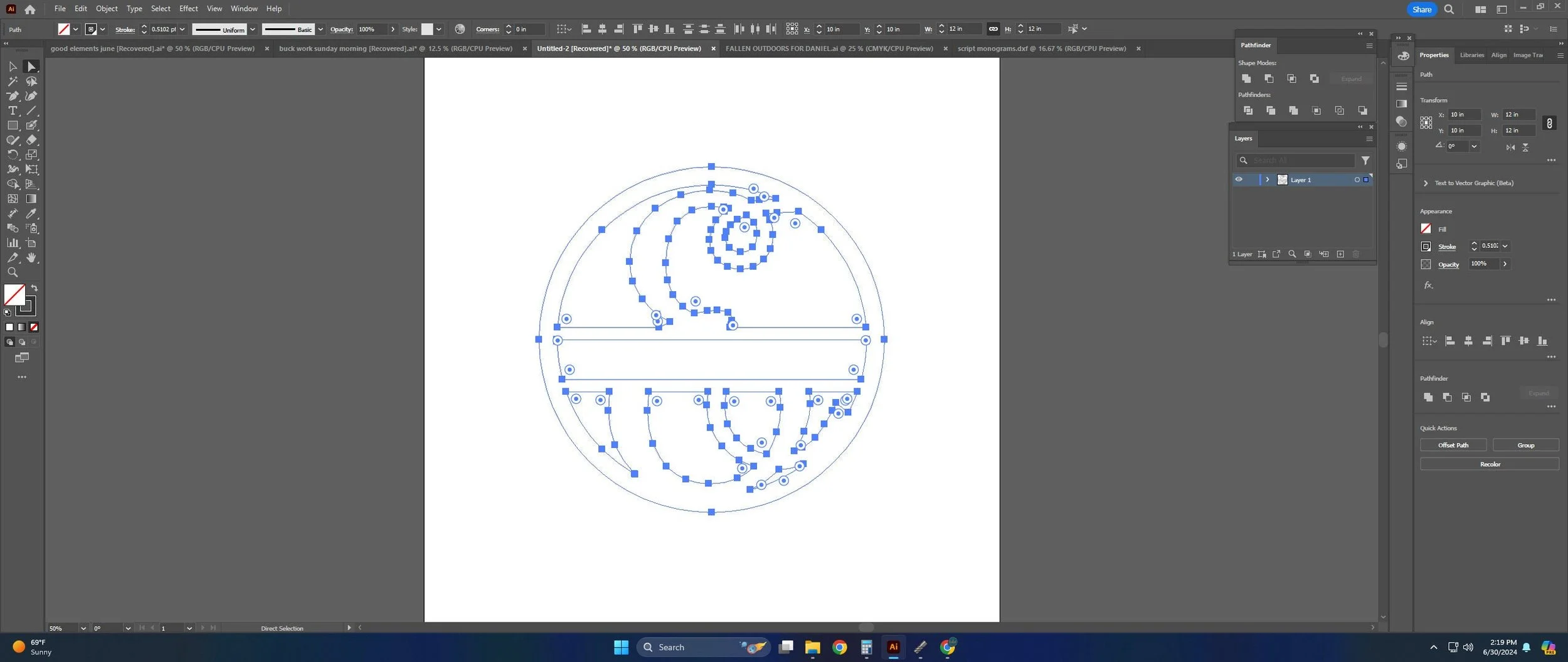Click the Fill swatch in Properties Appearance
Image resolution: width=1568 pixels, height=662 pixels.
point(1426,228)
